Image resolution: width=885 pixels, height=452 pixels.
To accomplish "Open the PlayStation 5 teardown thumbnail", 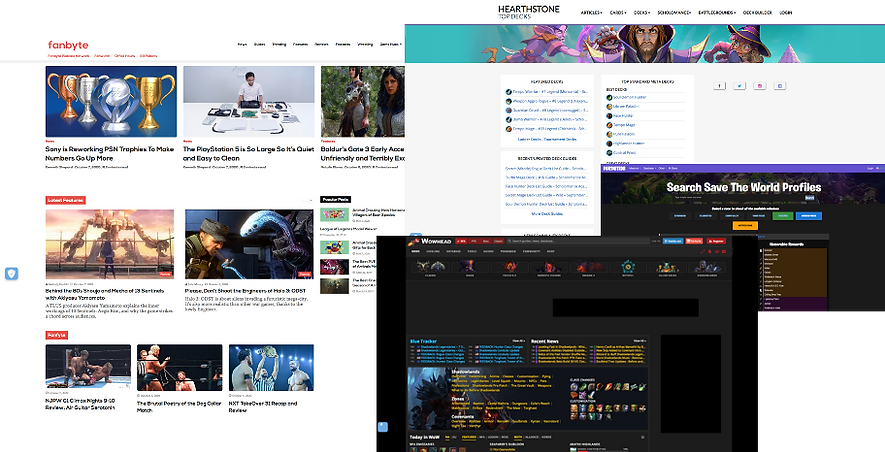I will pos(249,102).
